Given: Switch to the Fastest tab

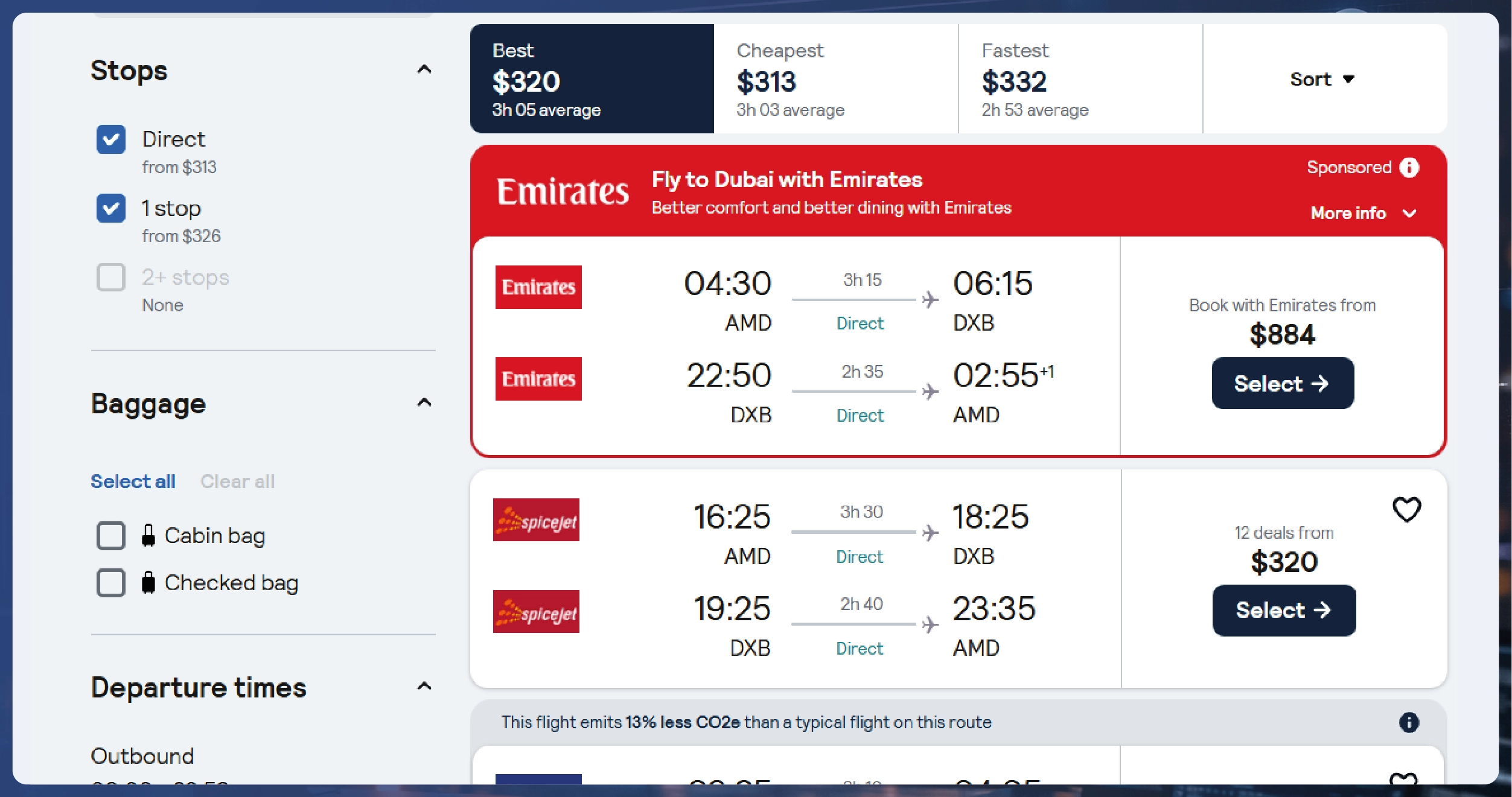Looking at the screenshot, I should coord(1080,79).
